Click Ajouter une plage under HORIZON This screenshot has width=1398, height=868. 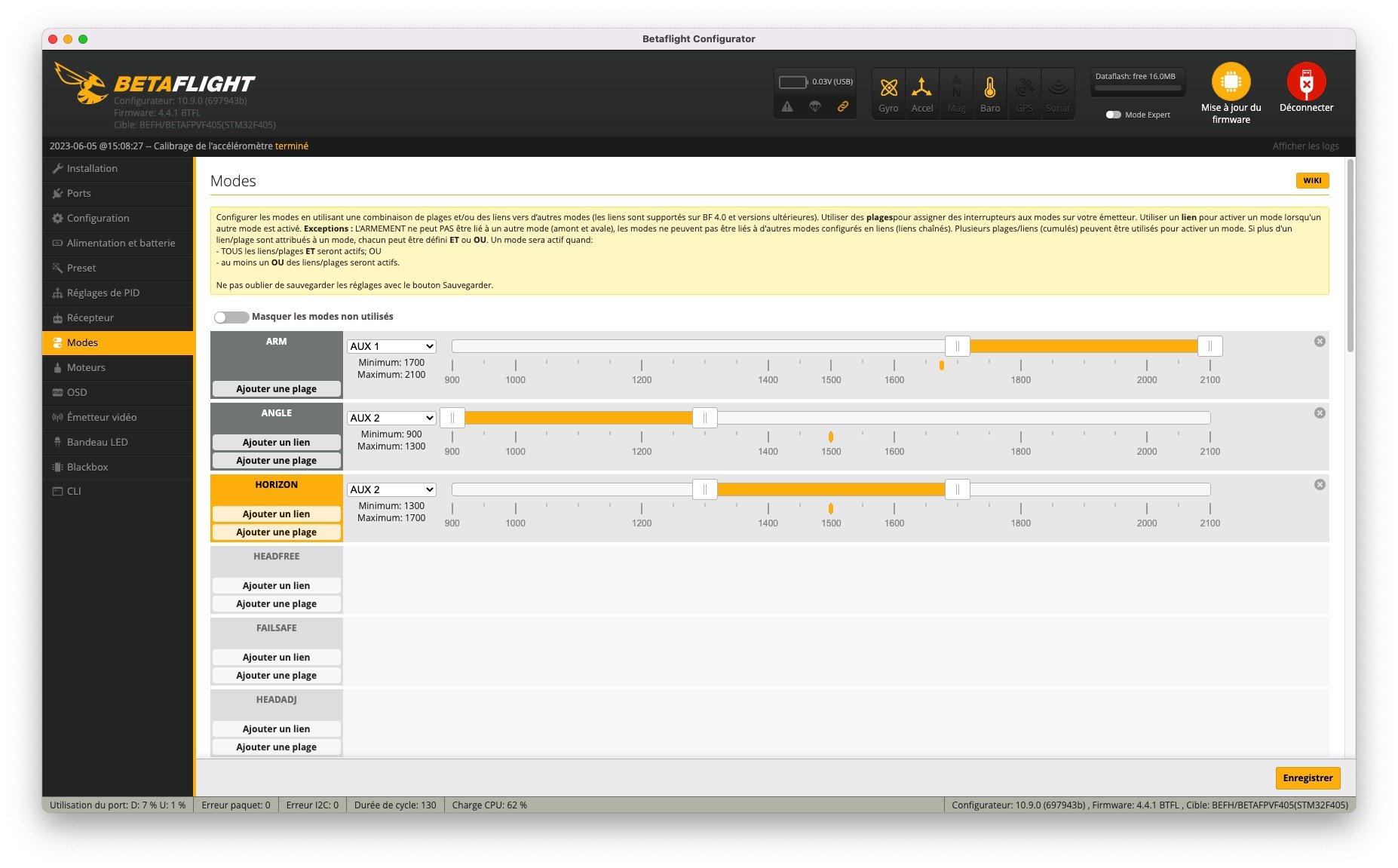point(276,532)
